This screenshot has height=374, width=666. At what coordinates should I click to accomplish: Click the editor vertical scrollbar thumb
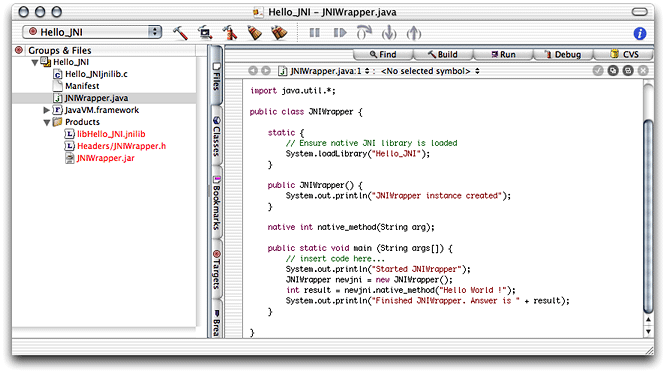click(x=648, y=217)
